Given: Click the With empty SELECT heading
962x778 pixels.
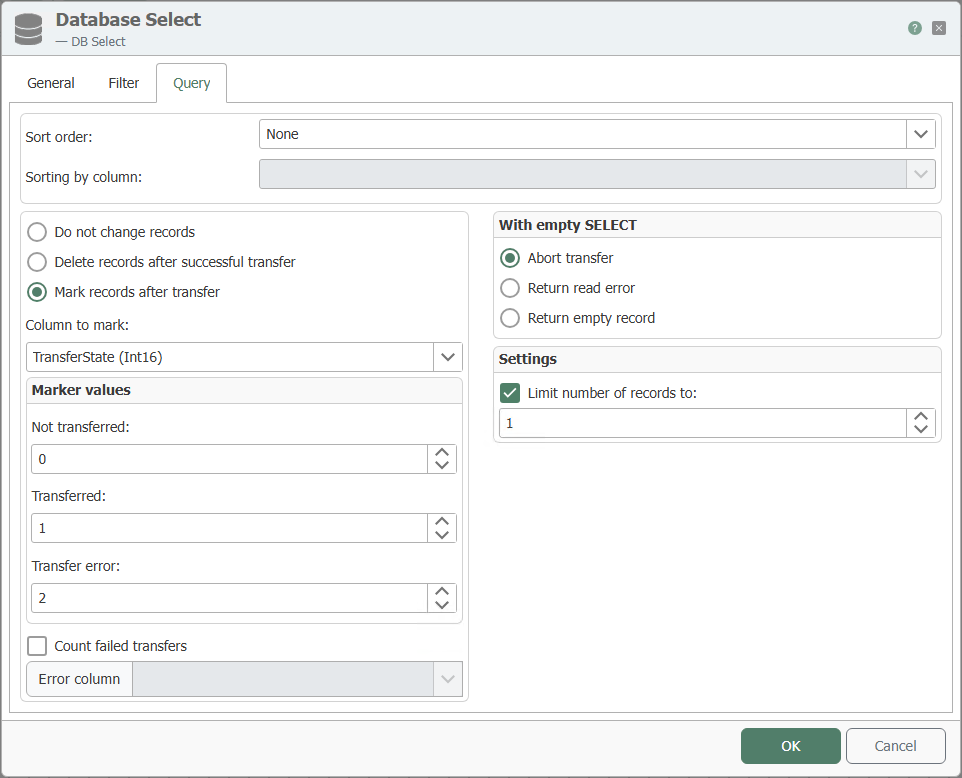Looking at the screenshot, I should pos(568,225).
